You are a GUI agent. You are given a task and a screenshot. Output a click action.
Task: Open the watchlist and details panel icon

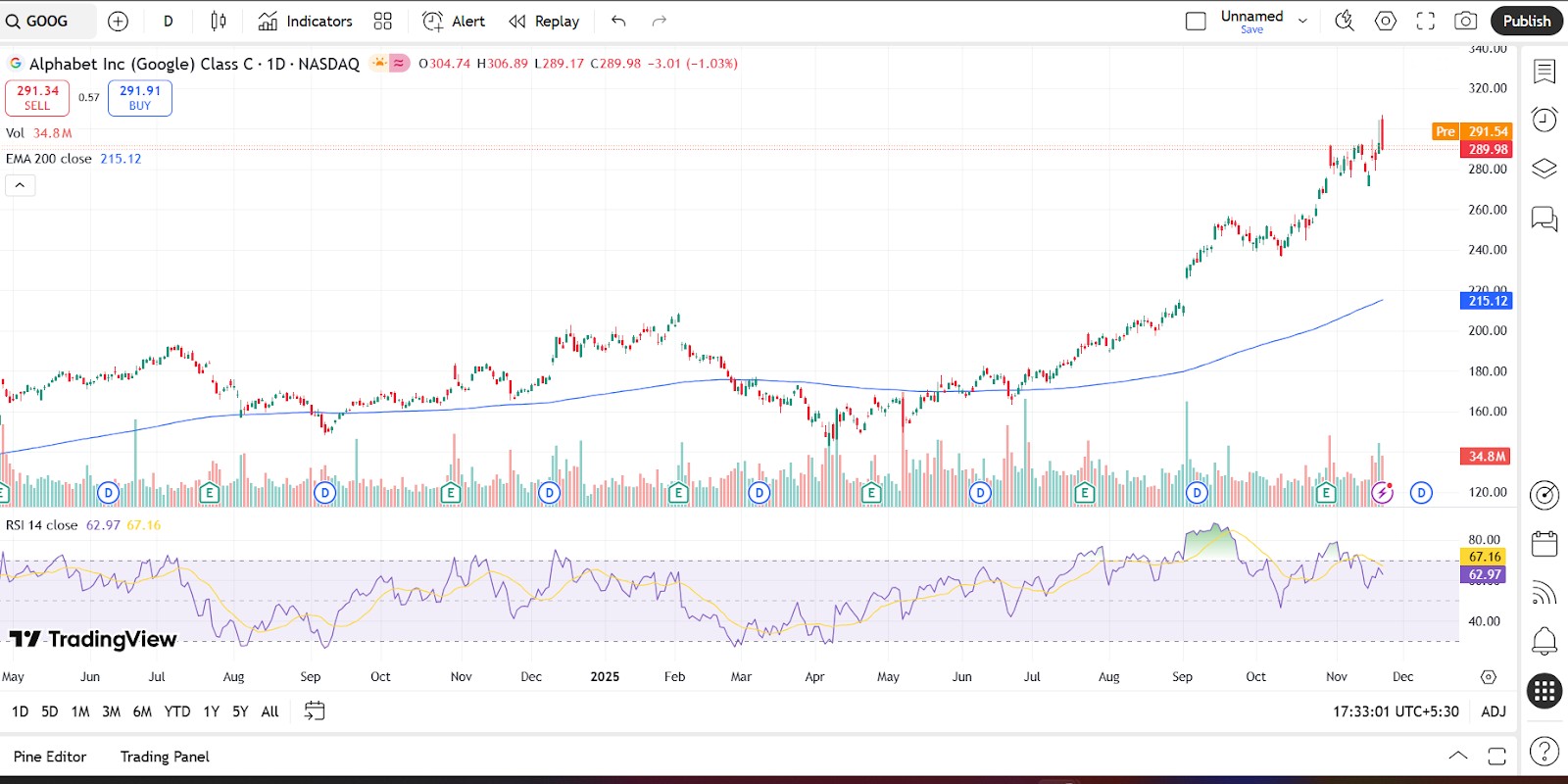click(1544, 71)
